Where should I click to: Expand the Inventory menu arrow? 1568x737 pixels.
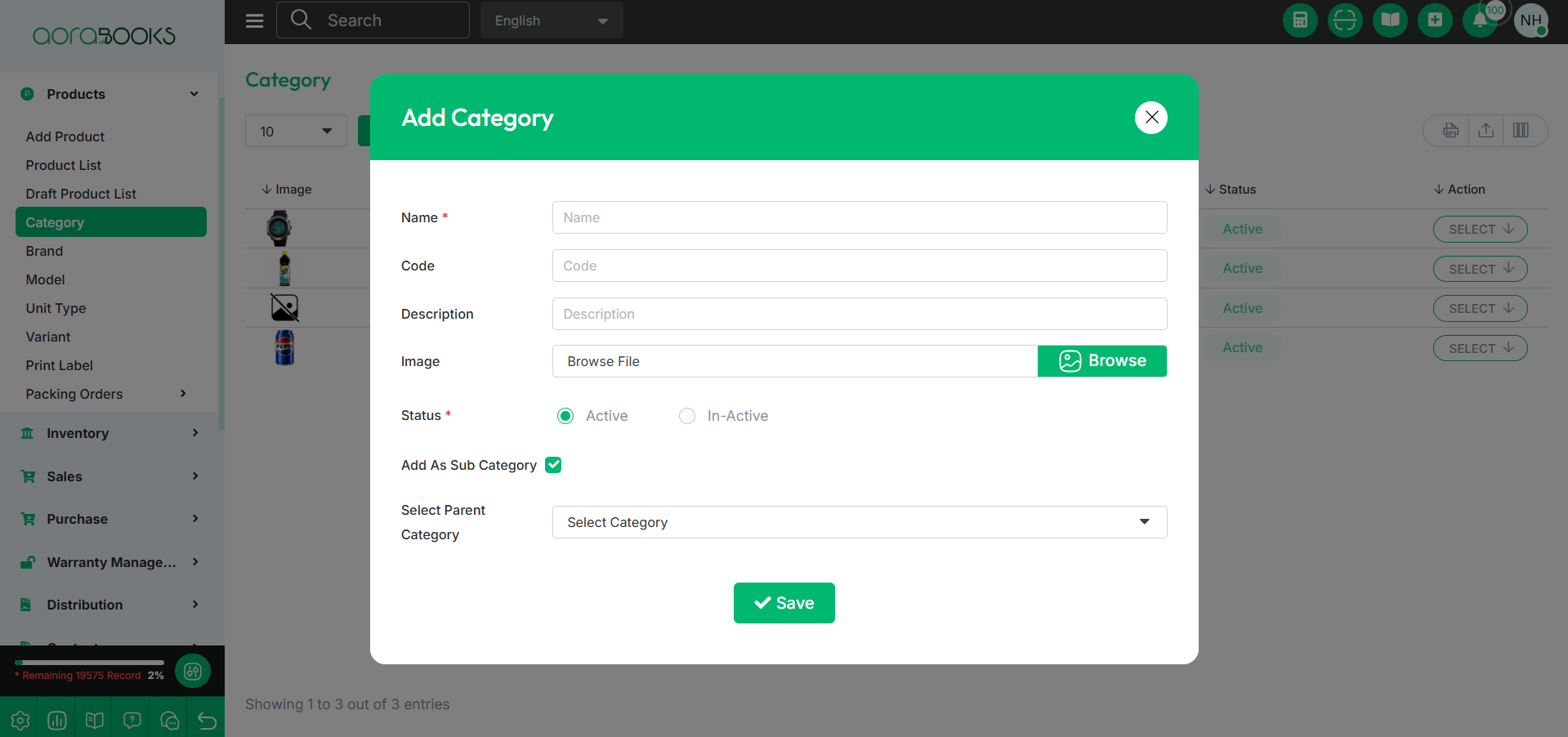[x=195, y=433]
